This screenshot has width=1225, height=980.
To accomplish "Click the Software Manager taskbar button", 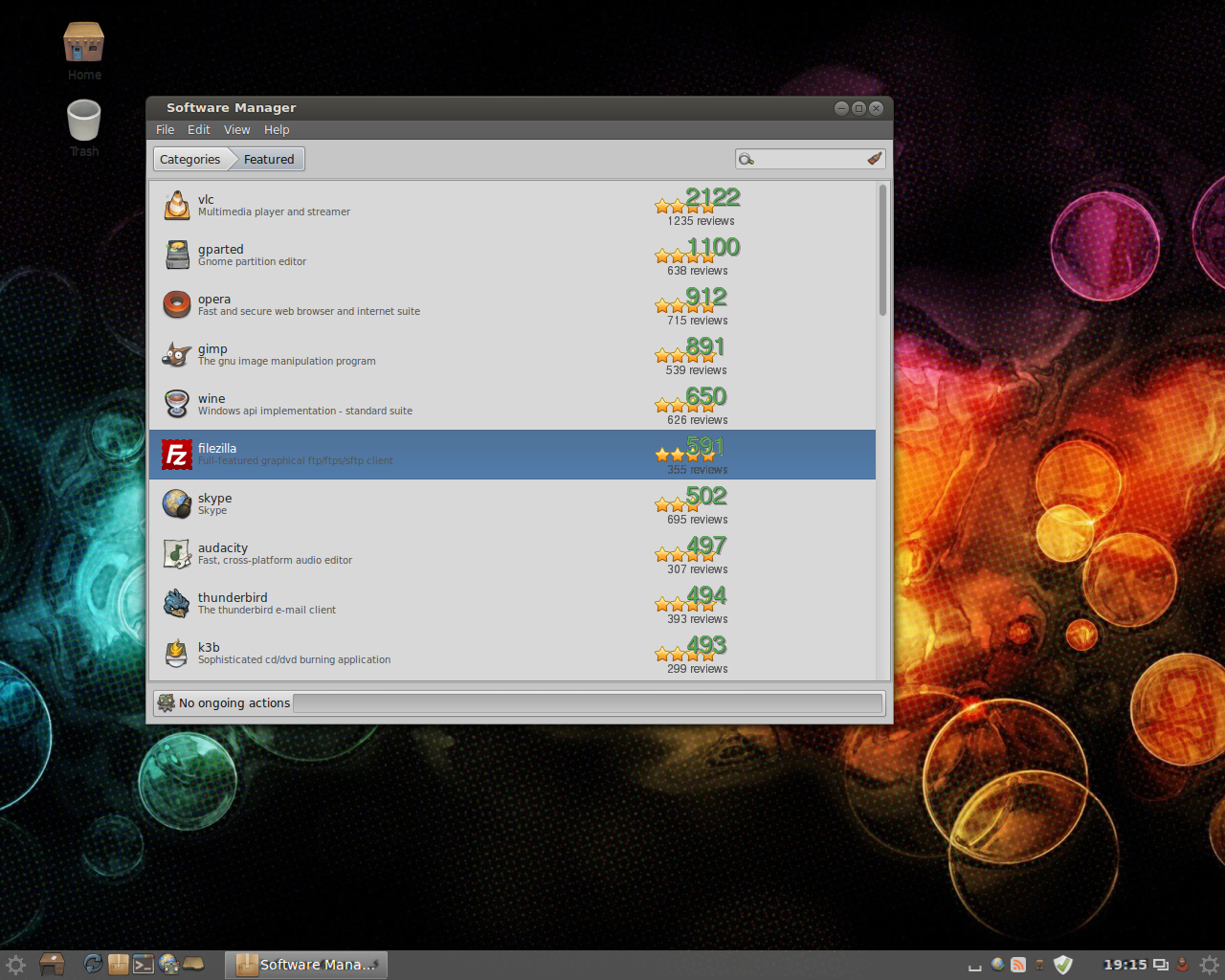I will [306, 965].
